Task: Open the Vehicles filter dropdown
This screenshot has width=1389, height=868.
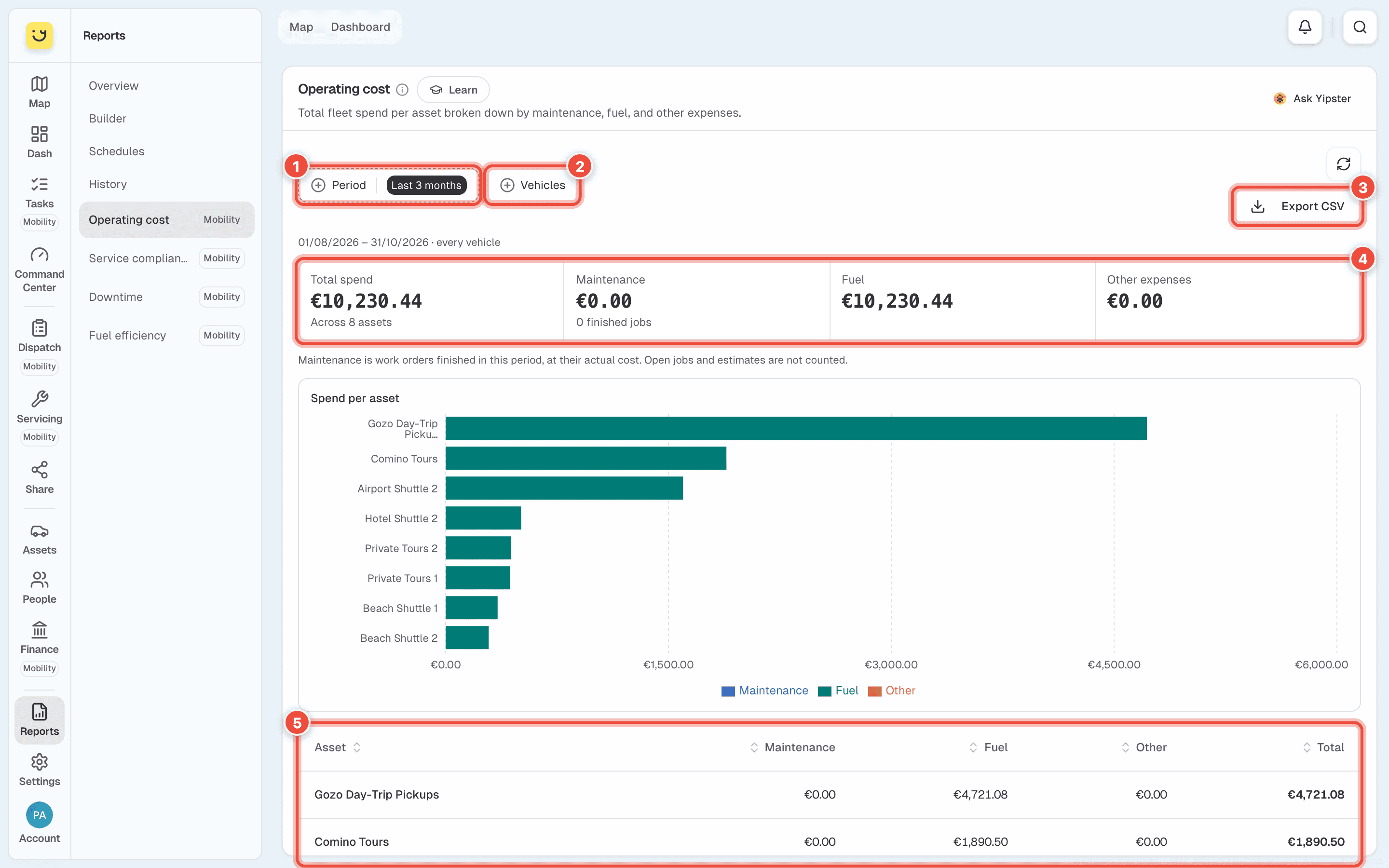Action: coord(532,185)
